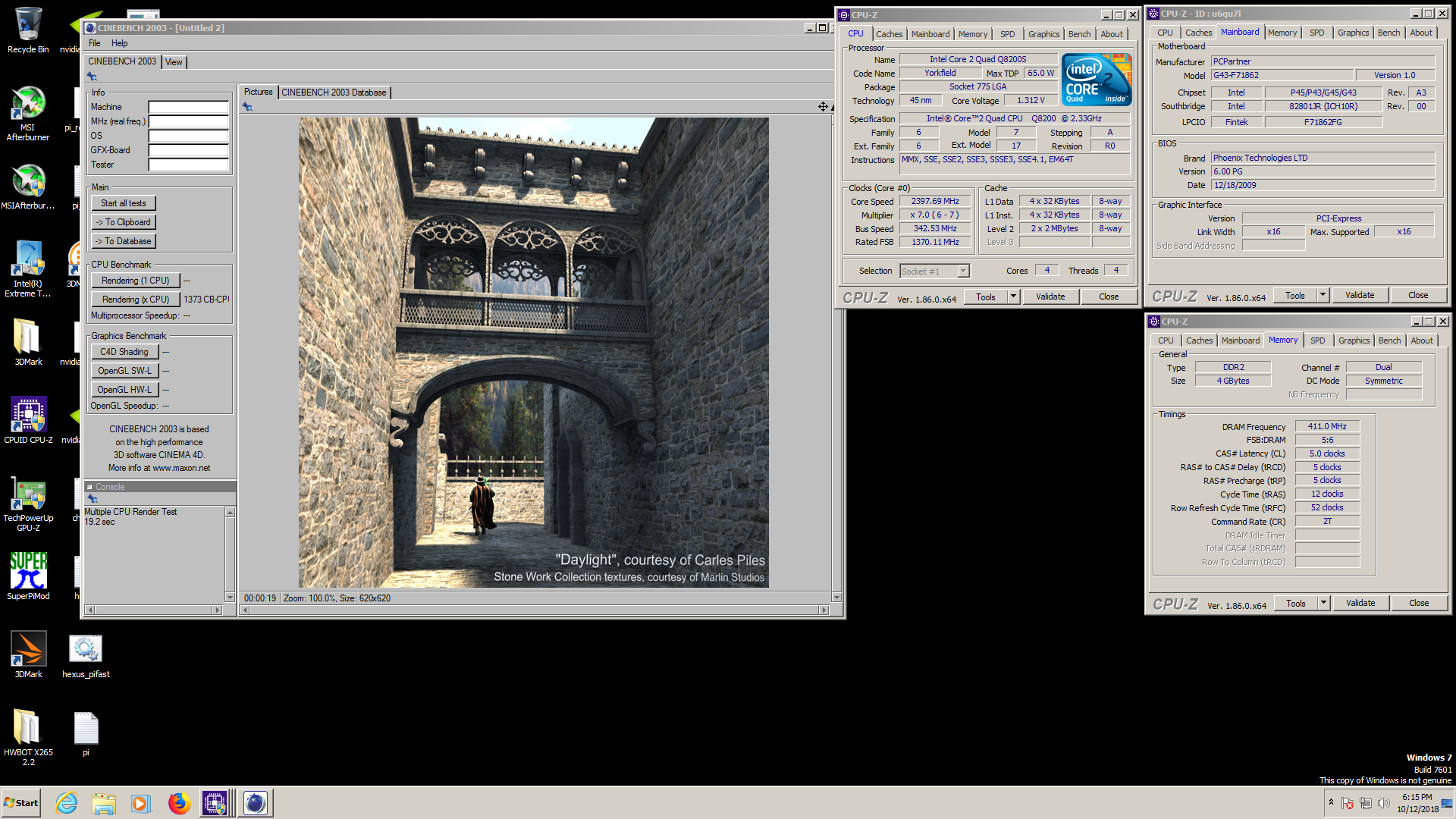
Task: Open Bench tab in CPU-Z CPU window
Action: coord(1079,34)
